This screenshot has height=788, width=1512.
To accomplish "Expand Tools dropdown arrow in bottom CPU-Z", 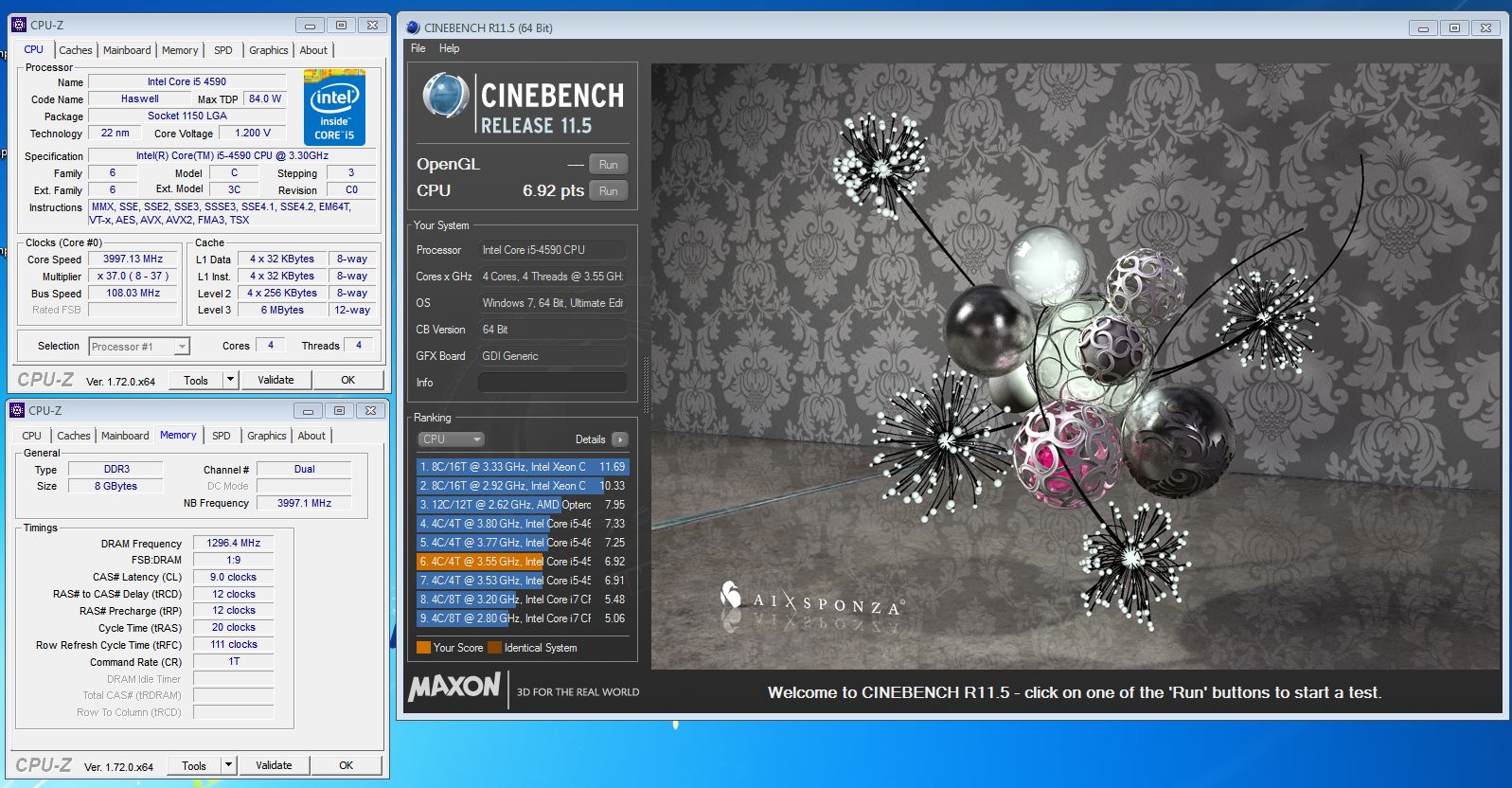I will pyautogui.click(x=228, y=765).
